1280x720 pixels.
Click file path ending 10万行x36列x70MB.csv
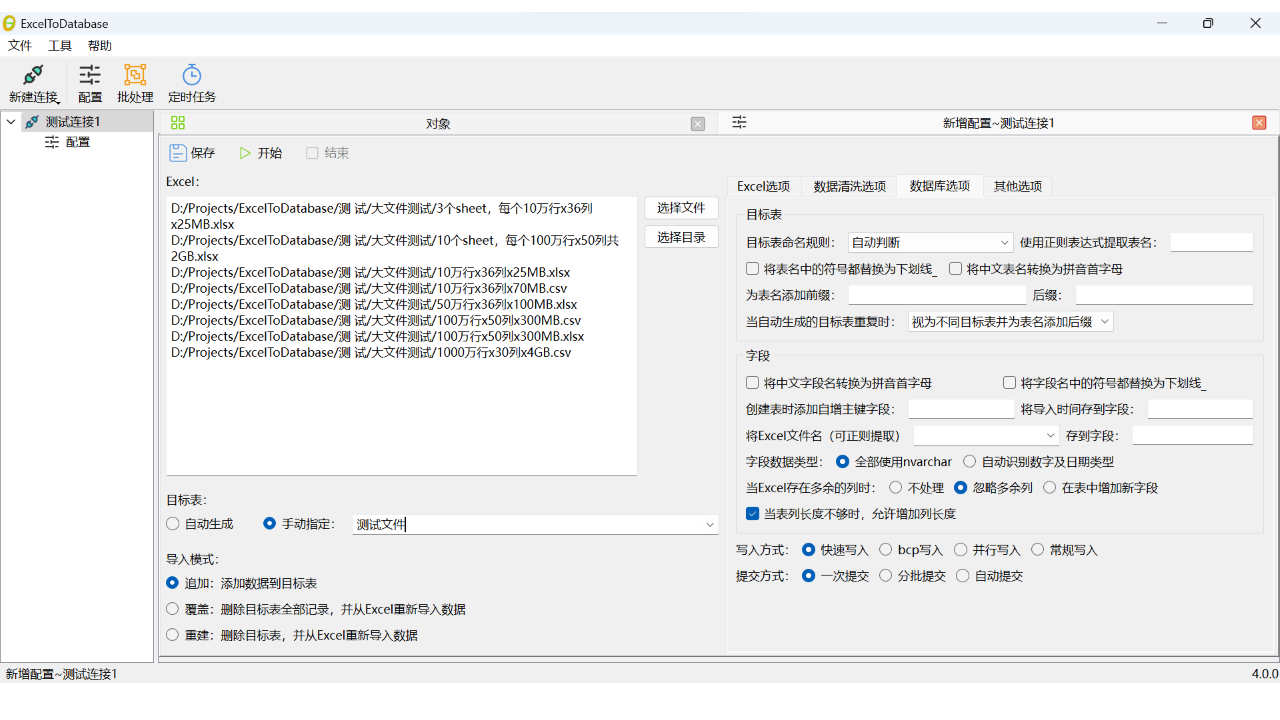369,289
